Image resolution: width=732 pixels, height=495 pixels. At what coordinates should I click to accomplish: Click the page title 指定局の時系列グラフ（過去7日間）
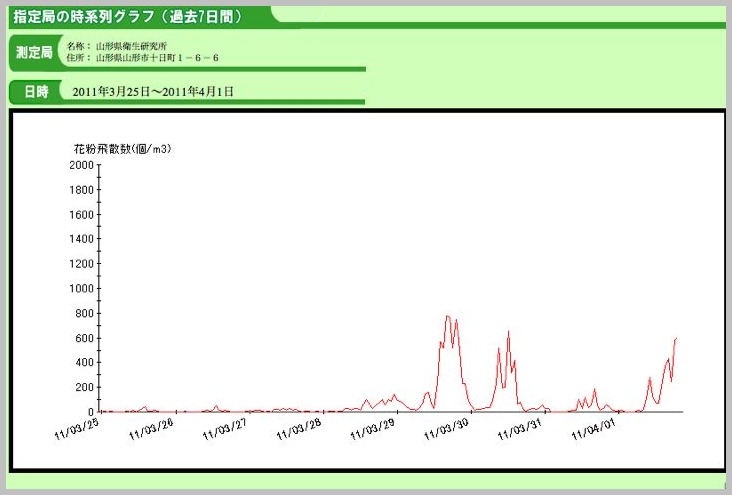[128, 17]
